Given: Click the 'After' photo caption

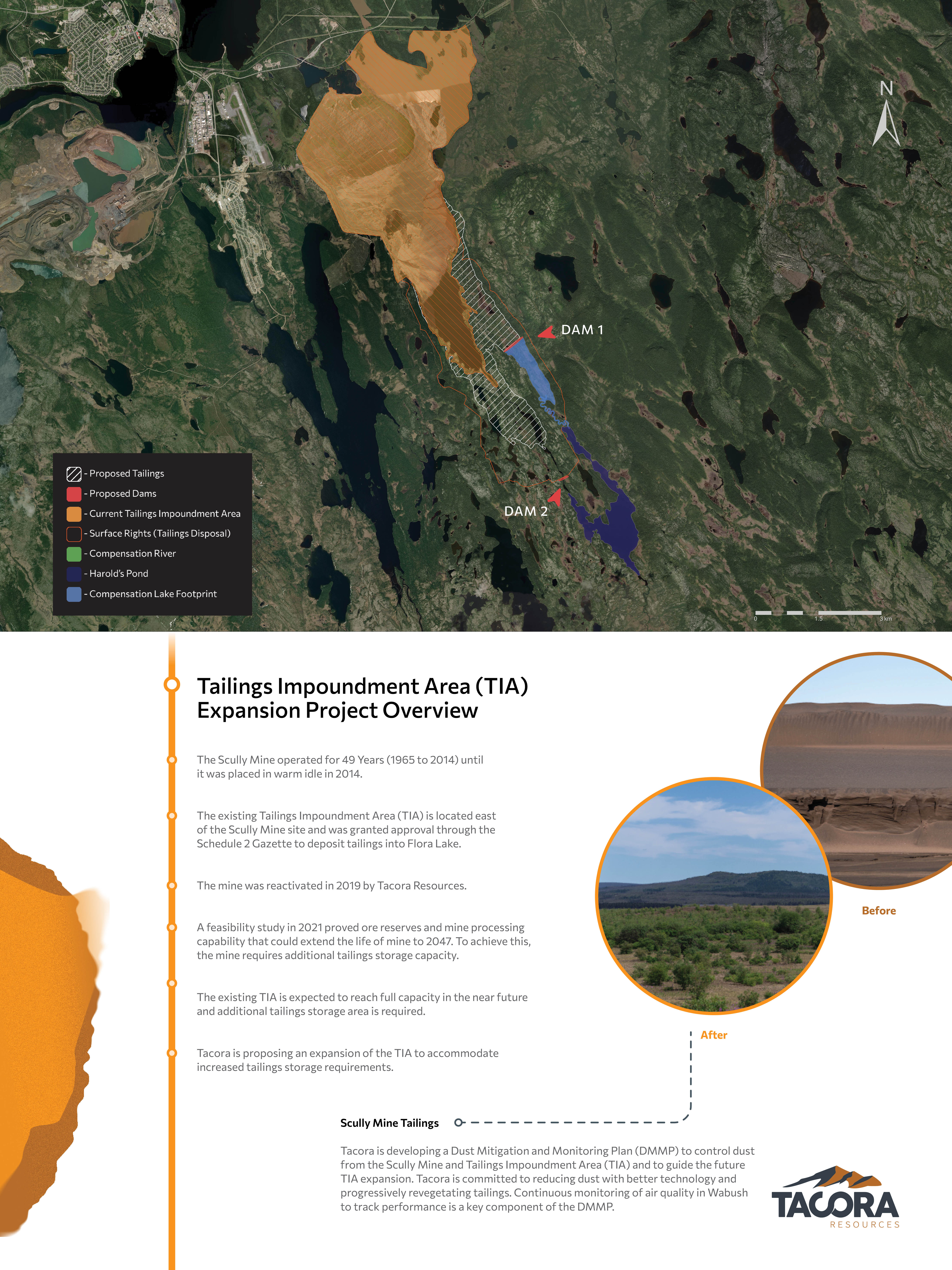Looking at the screenshot, I should pyautogui.click(x=714, y=1035).
